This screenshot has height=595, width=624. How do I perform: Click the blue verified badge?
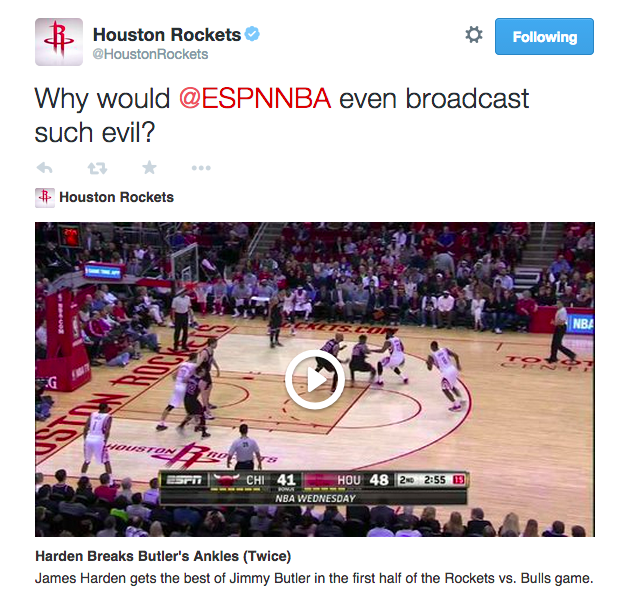click(252, 34)
